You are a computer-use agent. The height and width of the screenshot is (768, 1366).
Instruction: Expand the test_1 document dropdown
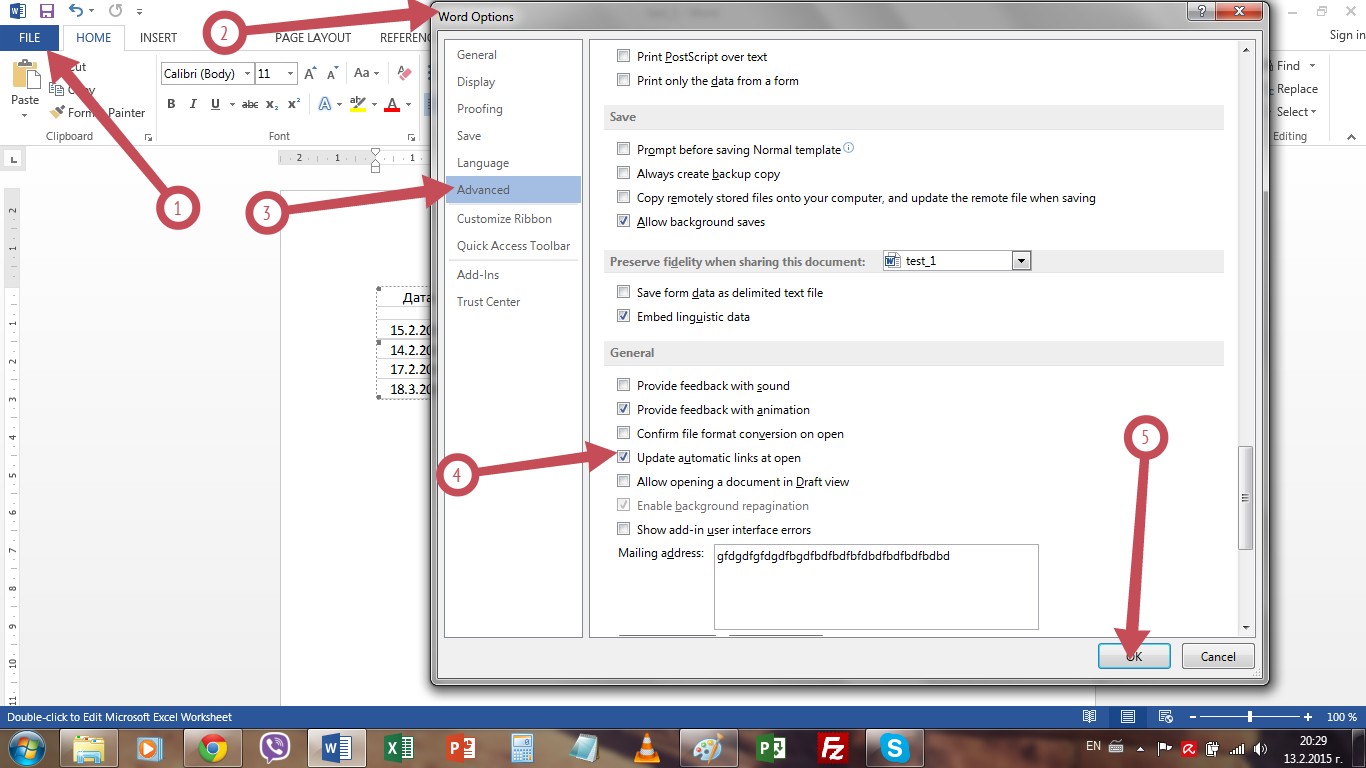click(x=1021, y=261)
